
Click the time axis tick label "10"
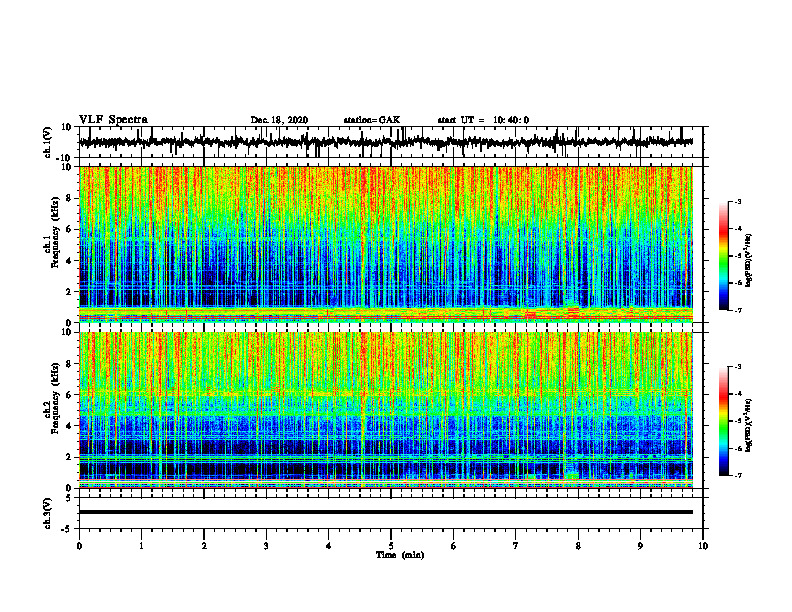coord(703,546)
